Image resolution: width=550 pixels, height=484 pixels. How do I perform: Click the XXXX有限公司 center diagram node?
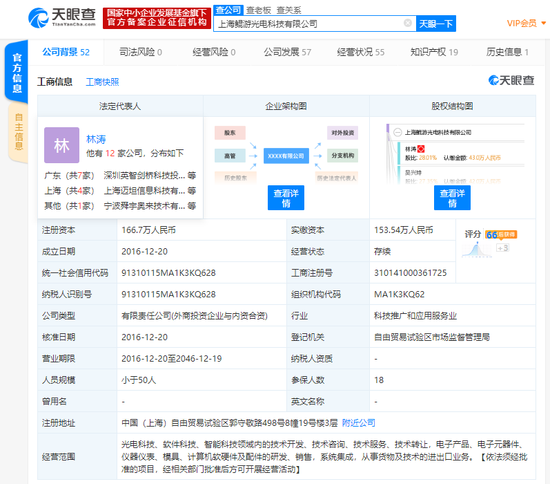point(286,156)
